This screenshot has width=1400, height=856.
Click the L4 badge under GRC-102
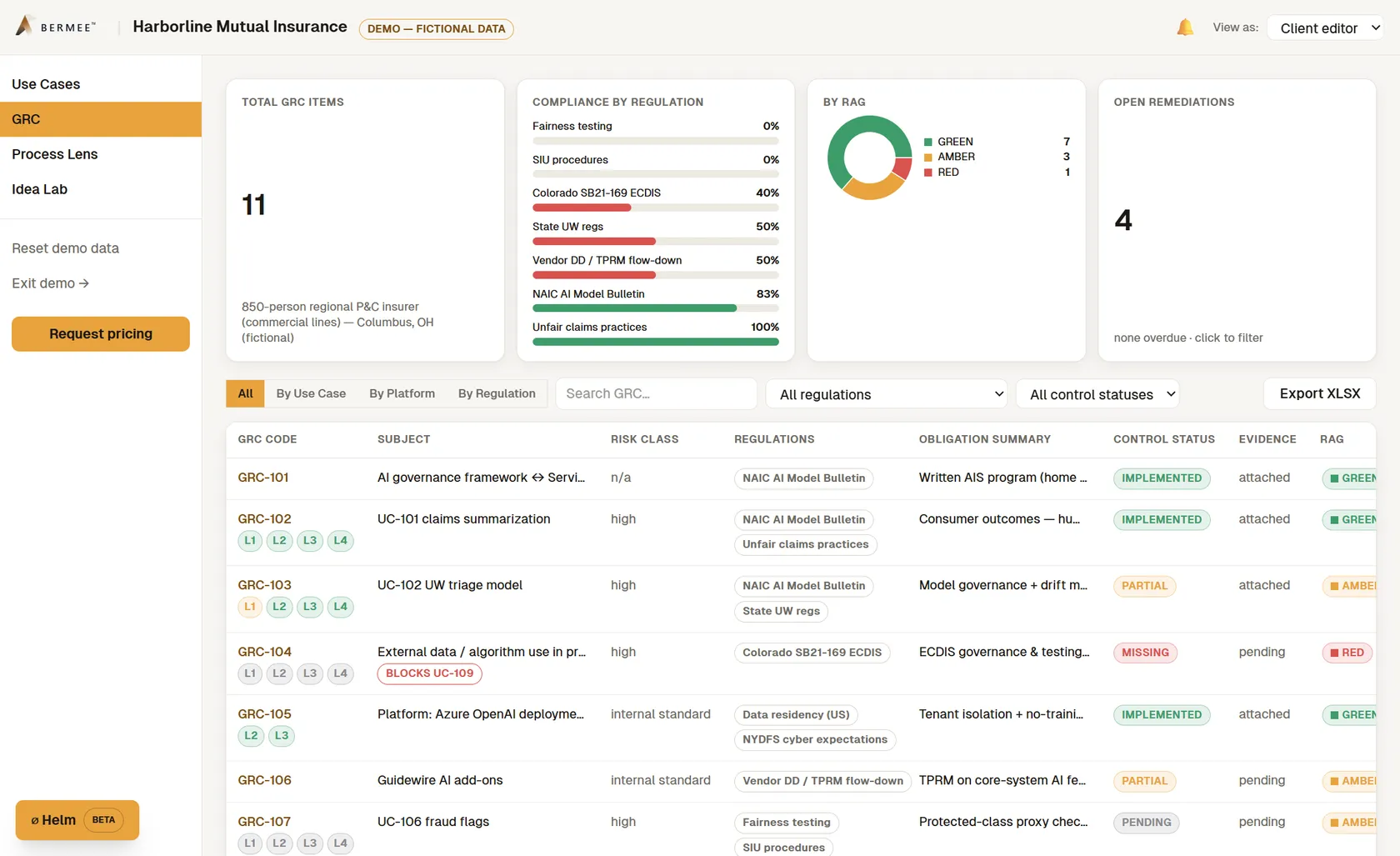(340, 541)
